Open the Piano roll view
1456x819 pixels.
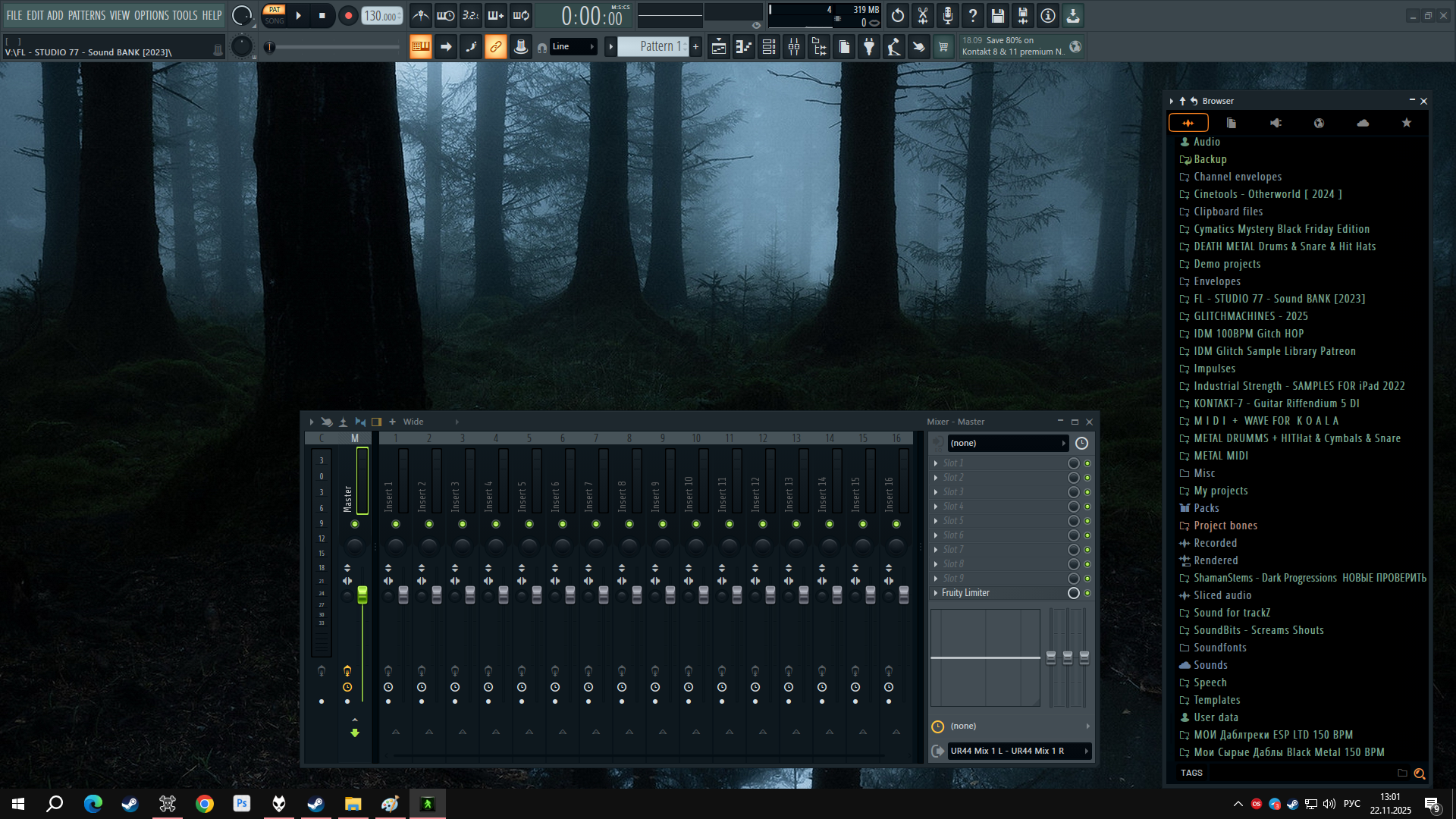pos(744,47)
